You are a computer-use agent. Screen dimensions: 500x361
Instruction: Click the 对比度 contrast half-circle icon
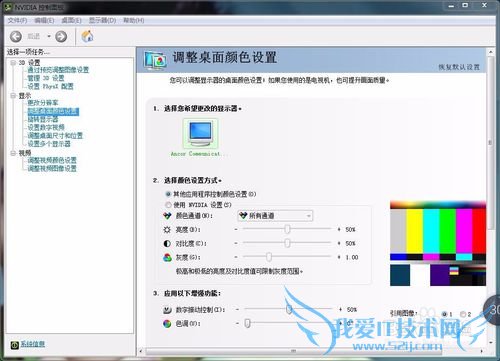tap(167, 244)
